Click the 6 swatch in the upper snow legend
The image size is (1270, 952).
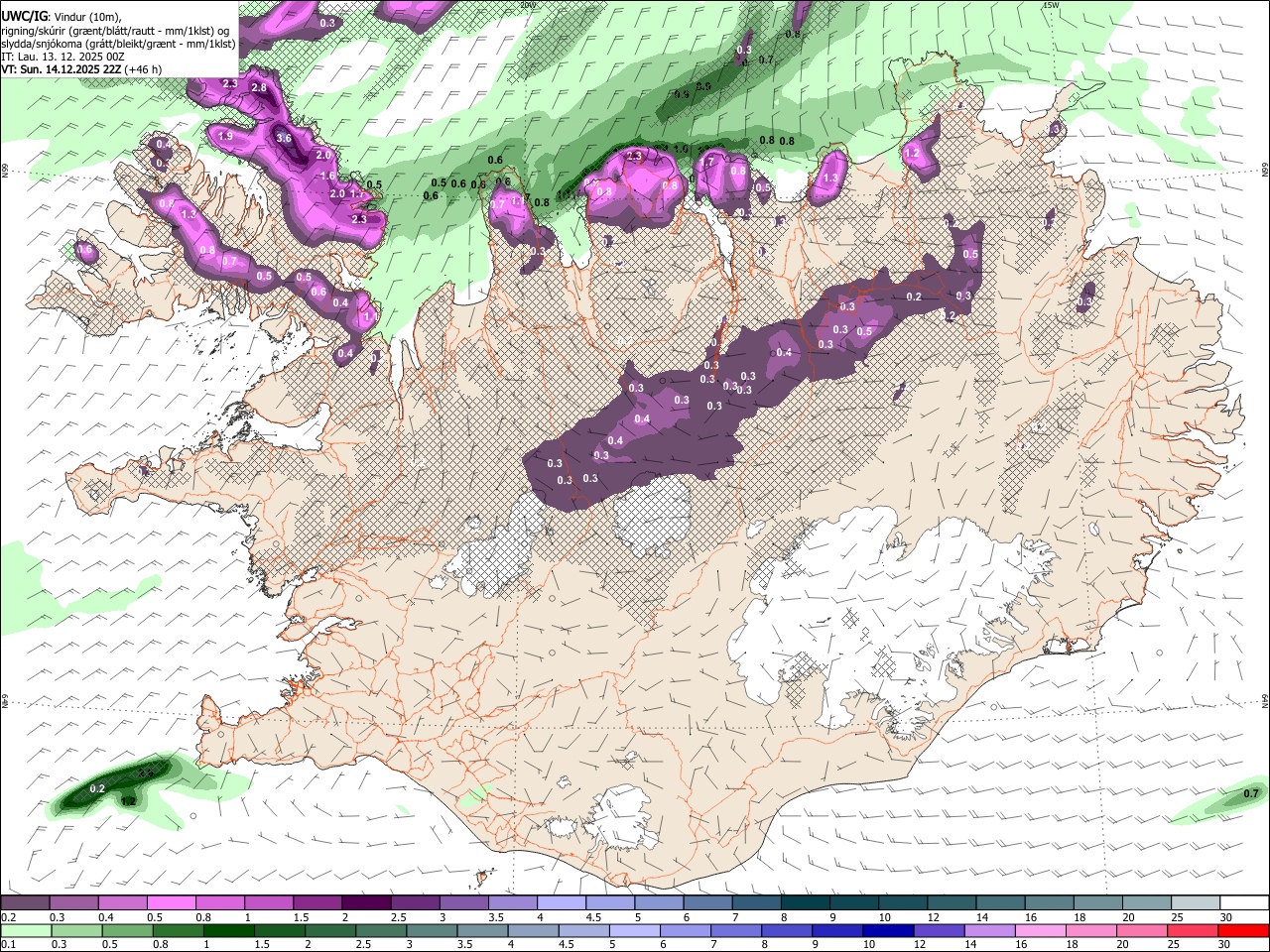coord(707,903)
